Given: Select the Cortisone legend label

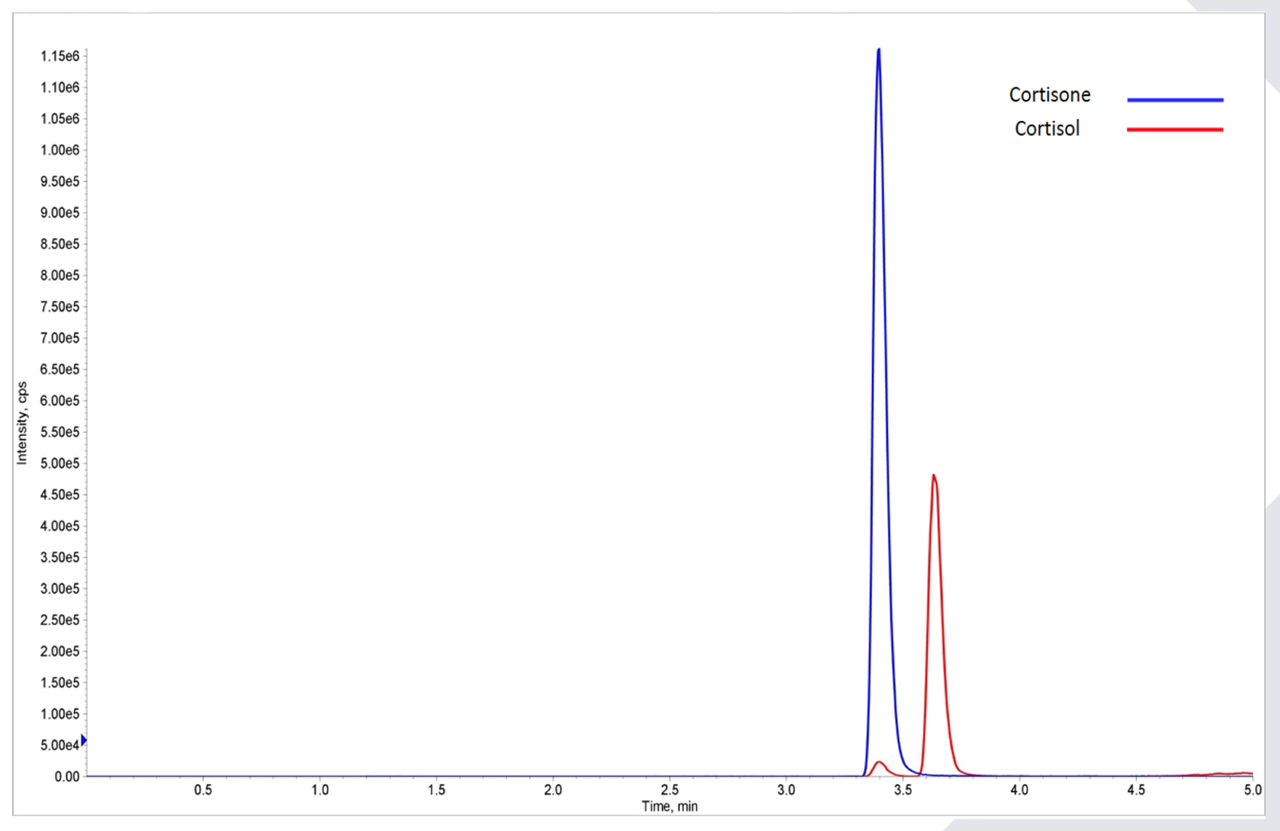Looking at the screenshot, I should [1050, 95].
